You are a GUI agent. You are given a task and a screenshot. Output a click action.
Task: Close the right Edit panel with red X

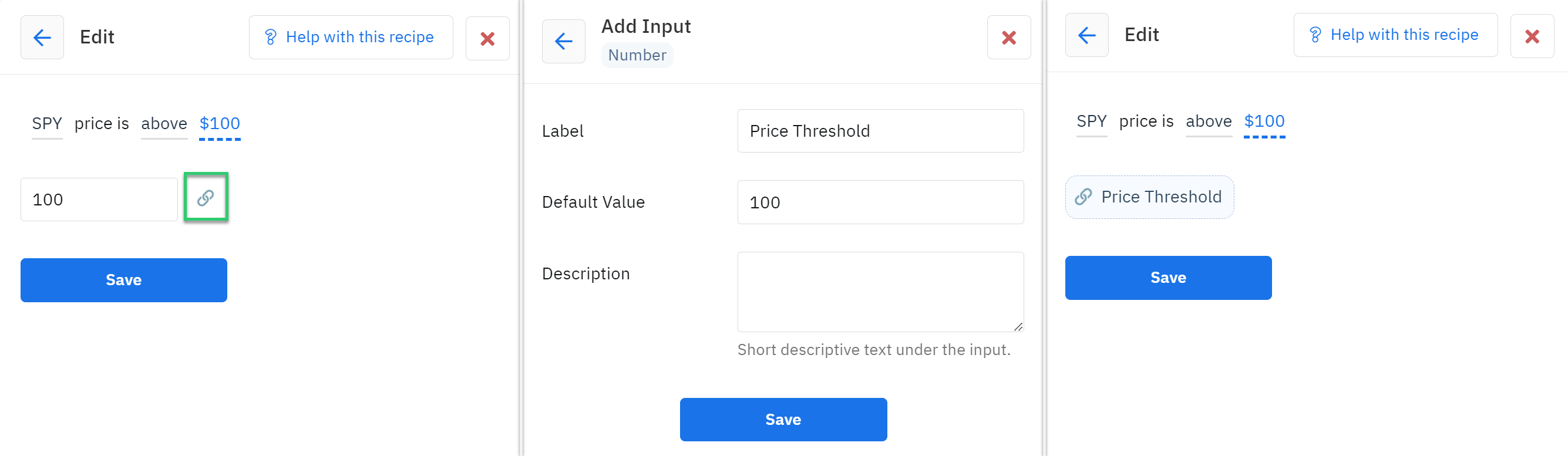[x=1532, y=36]
